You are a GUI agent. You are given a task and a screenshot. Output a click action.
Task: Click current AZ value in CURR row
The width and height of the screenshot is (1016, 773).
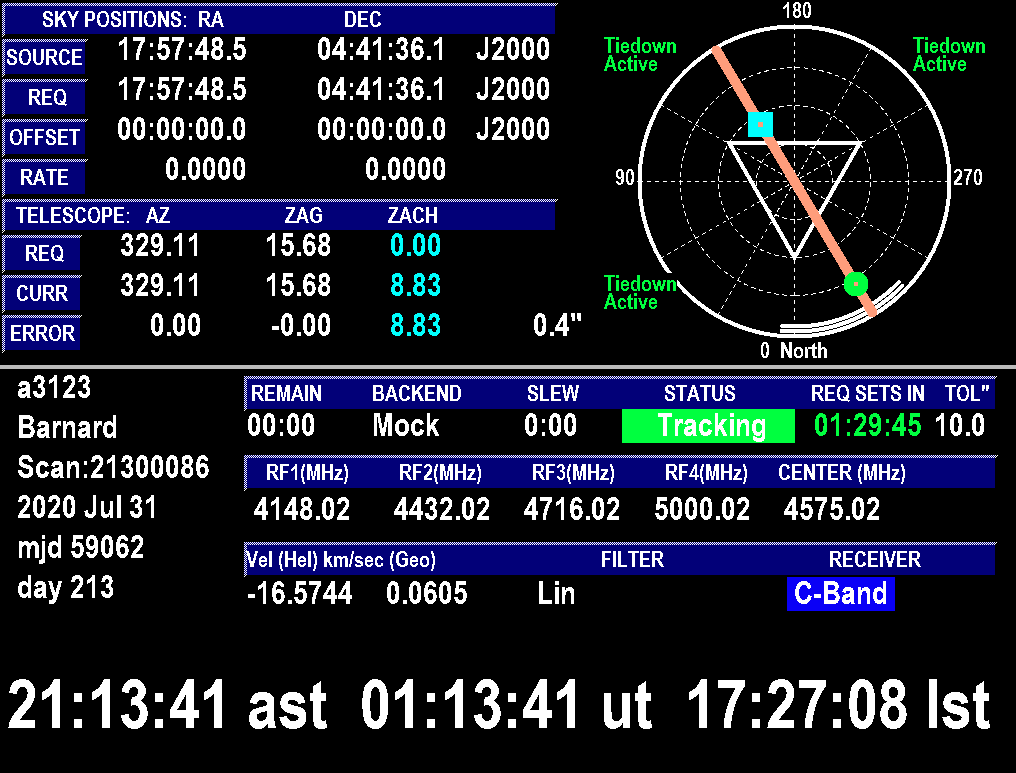(160, 286)
